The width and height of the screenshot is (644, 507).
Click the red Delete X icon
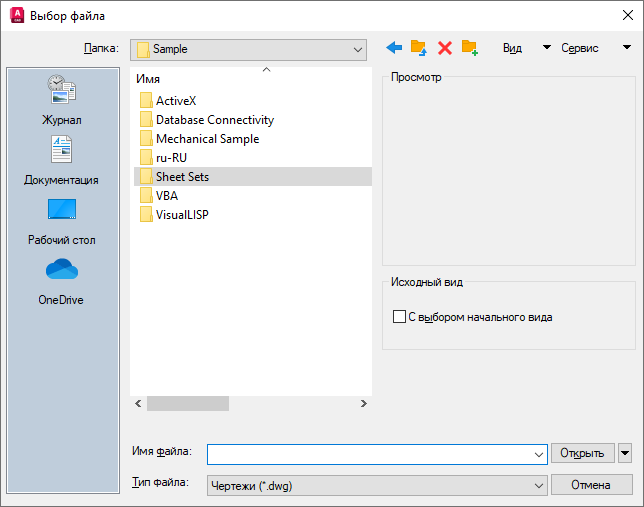point(445,48)
